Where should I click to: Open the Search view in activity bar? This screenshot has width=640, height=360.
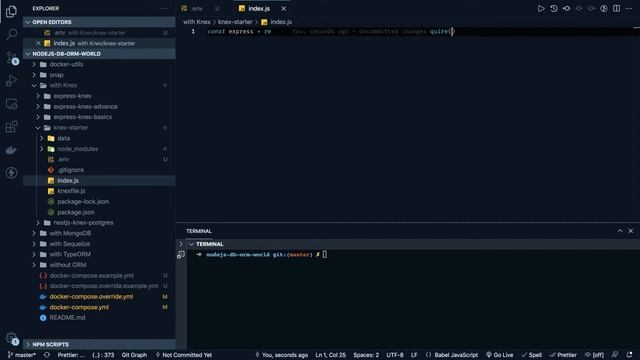(11, 34)
